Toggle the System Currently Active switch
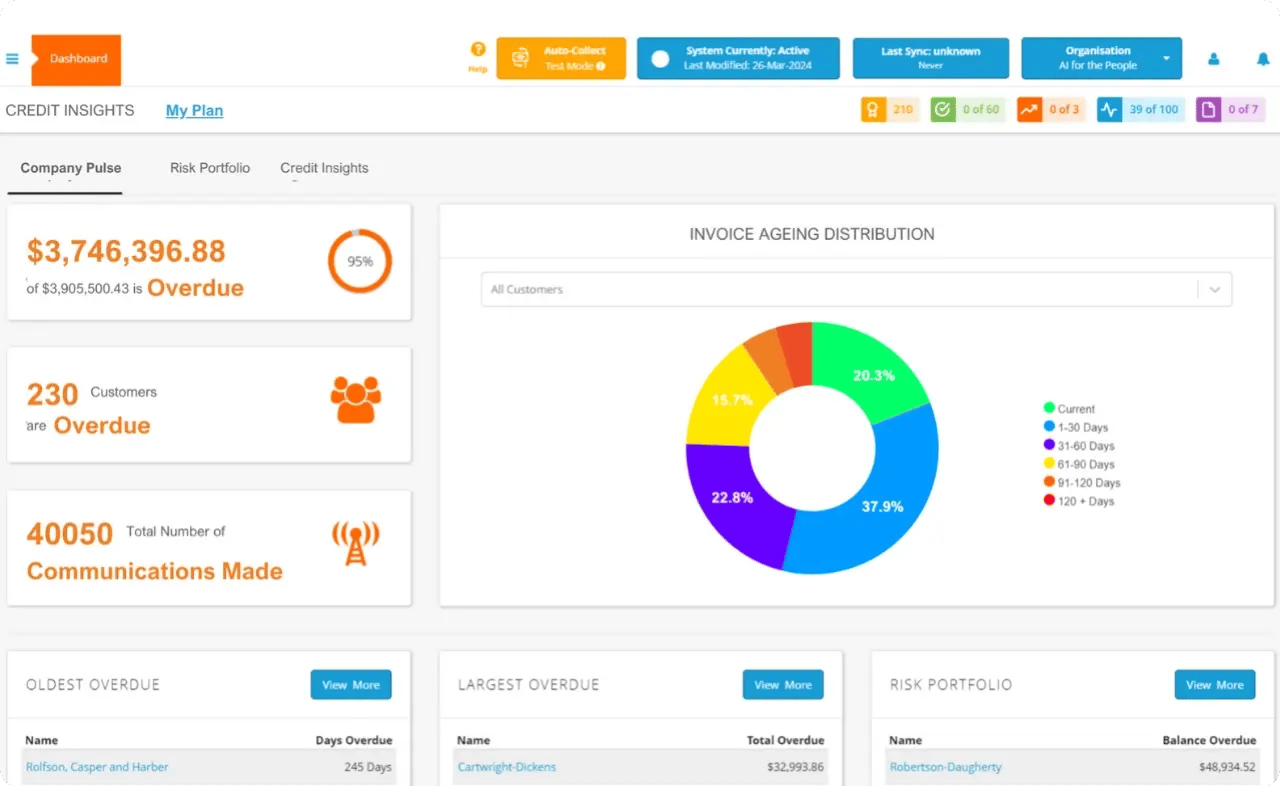This screenshot has width=1280, height=800. [x=660, y=58]
